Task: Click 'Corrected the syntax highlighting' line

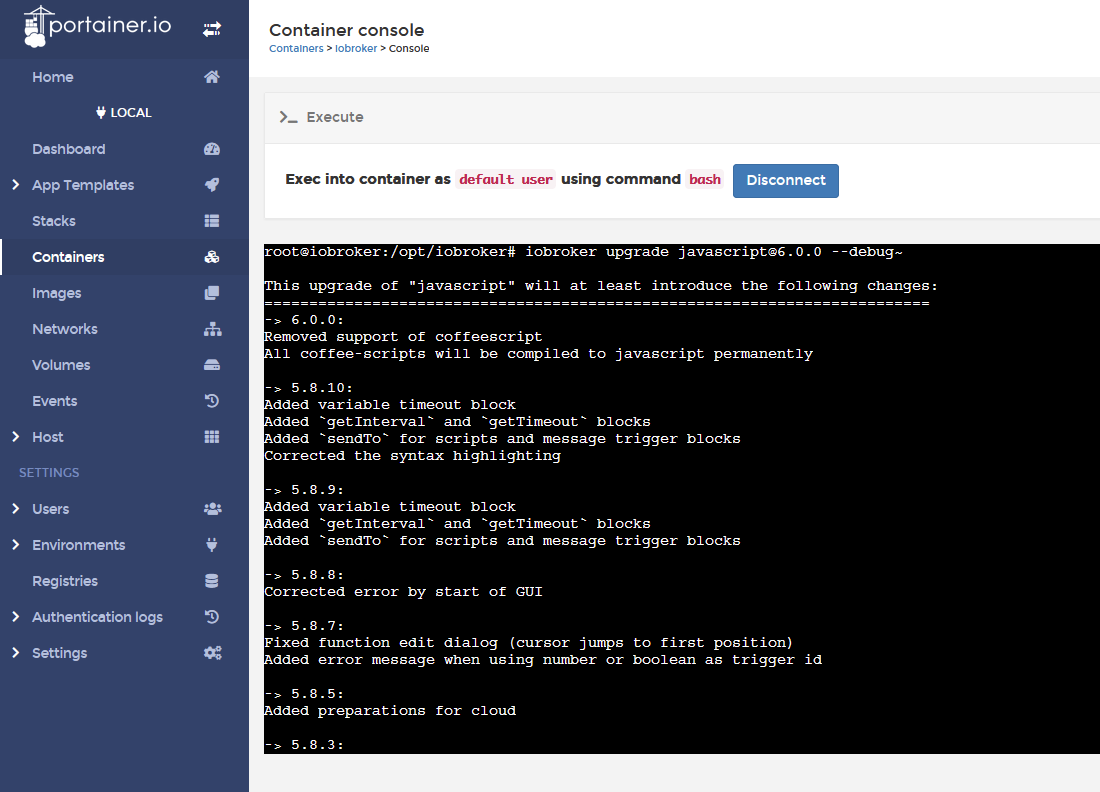Action: (412, 456)
